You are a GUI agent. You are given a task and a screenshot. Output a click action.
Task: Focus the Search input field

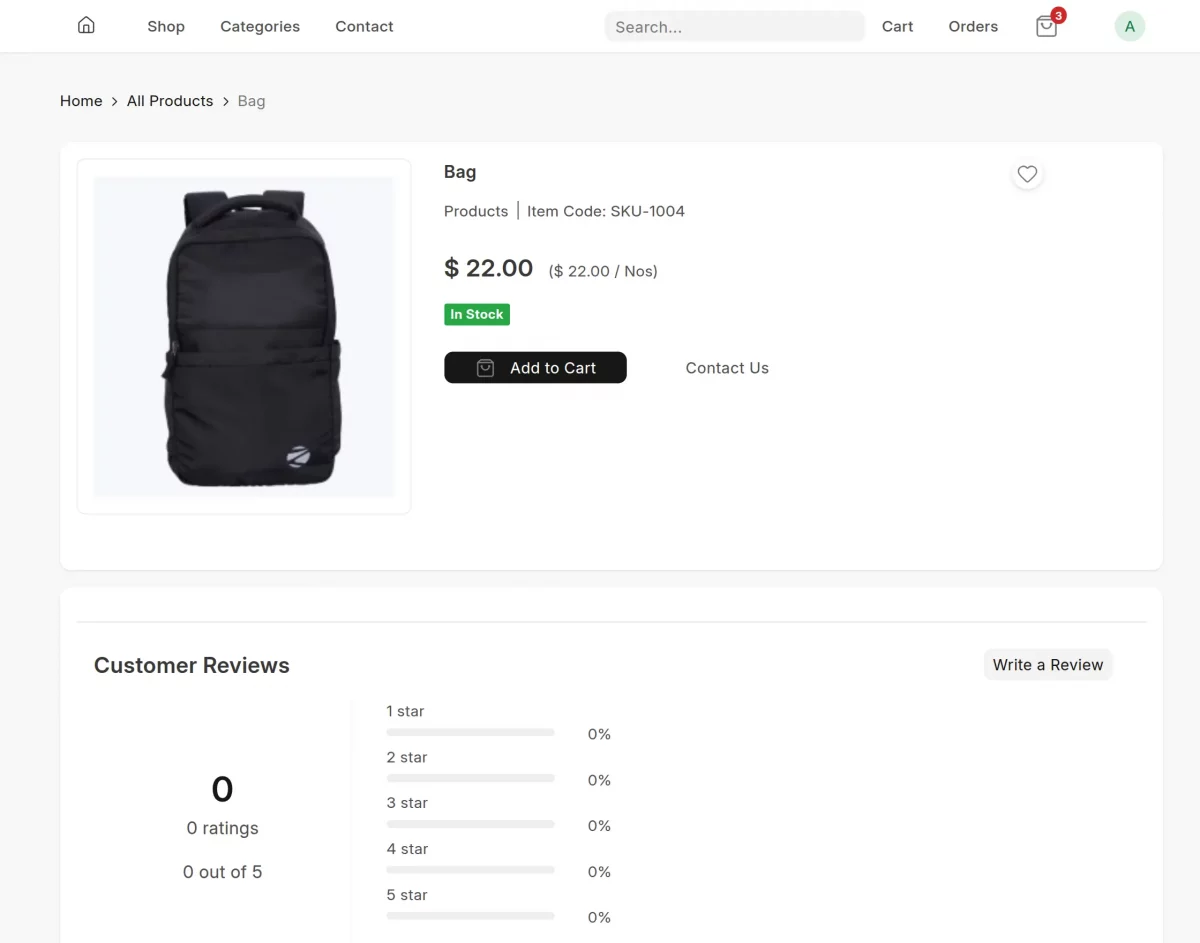(x=735, y=27)
